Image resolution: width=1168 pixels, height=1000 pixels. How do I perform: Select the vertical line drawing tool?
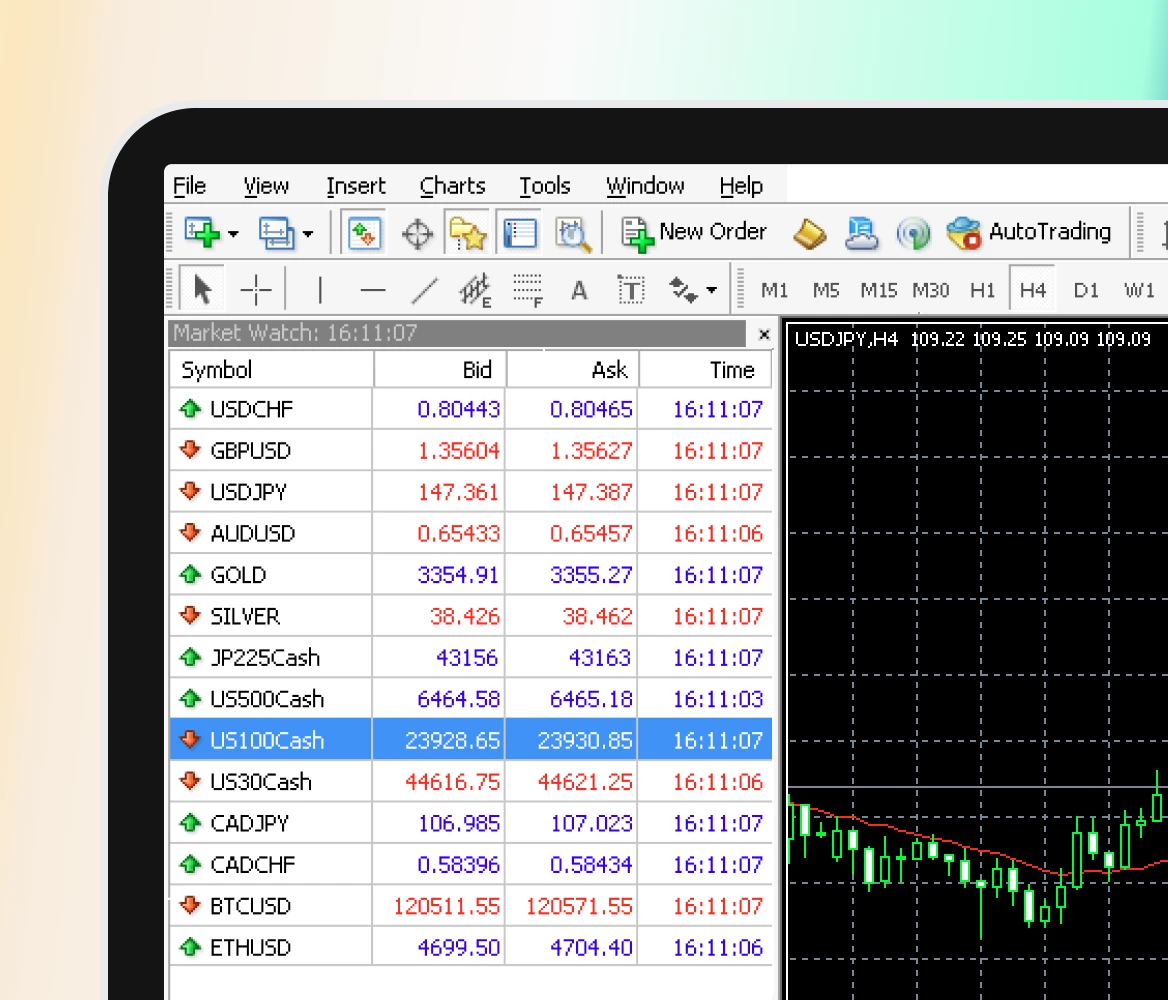[x=318, y=289]
